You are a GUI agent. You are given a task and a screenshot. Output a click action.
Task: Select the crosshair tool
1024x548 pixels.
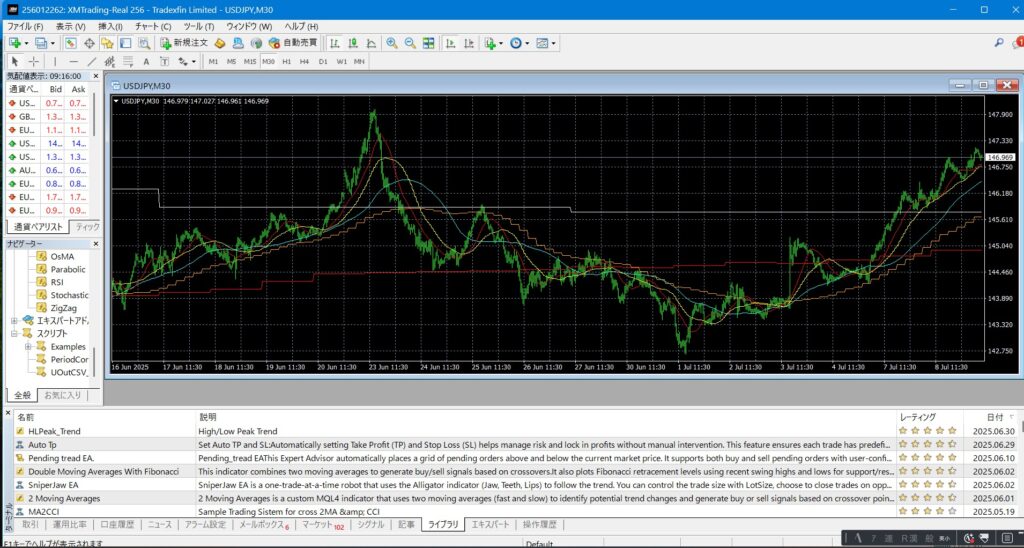(33, 61)
